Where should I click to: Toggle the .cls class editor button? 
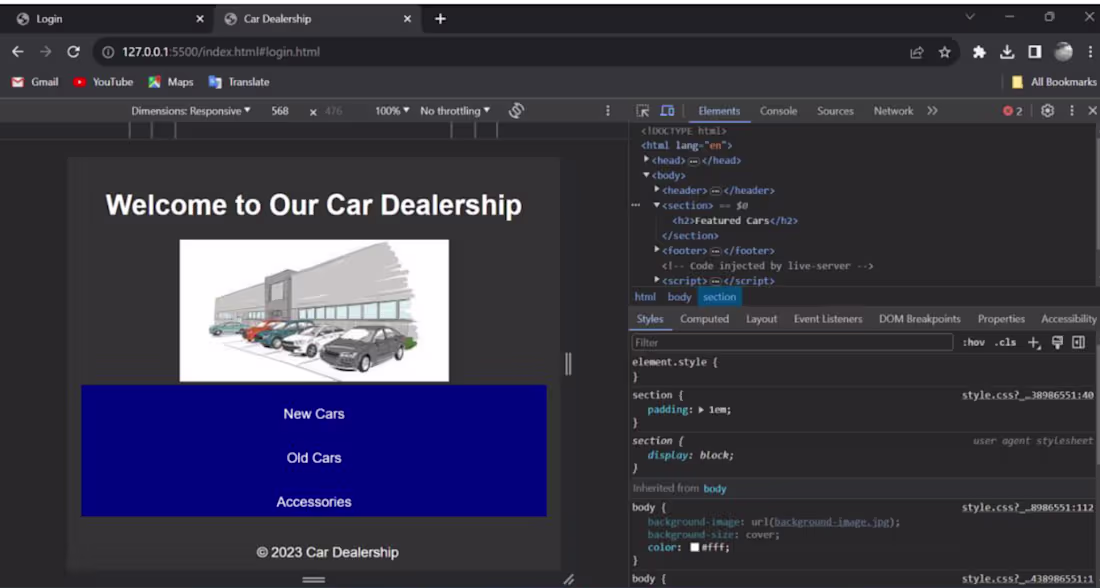tap(1005, 342)
